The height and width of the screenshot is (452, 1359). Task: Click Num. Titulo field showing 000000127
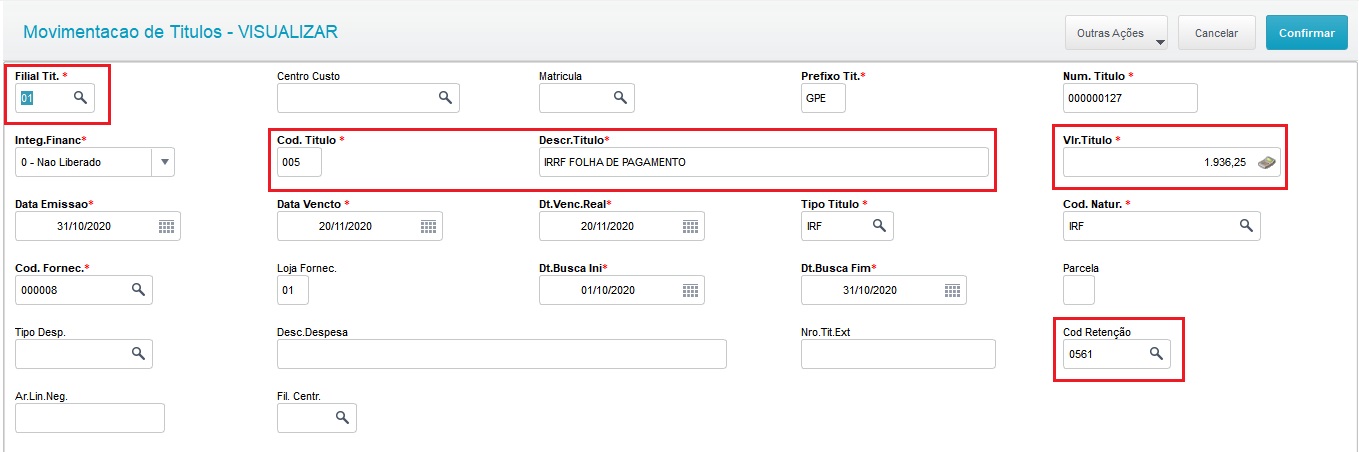tap(1130, 98)
